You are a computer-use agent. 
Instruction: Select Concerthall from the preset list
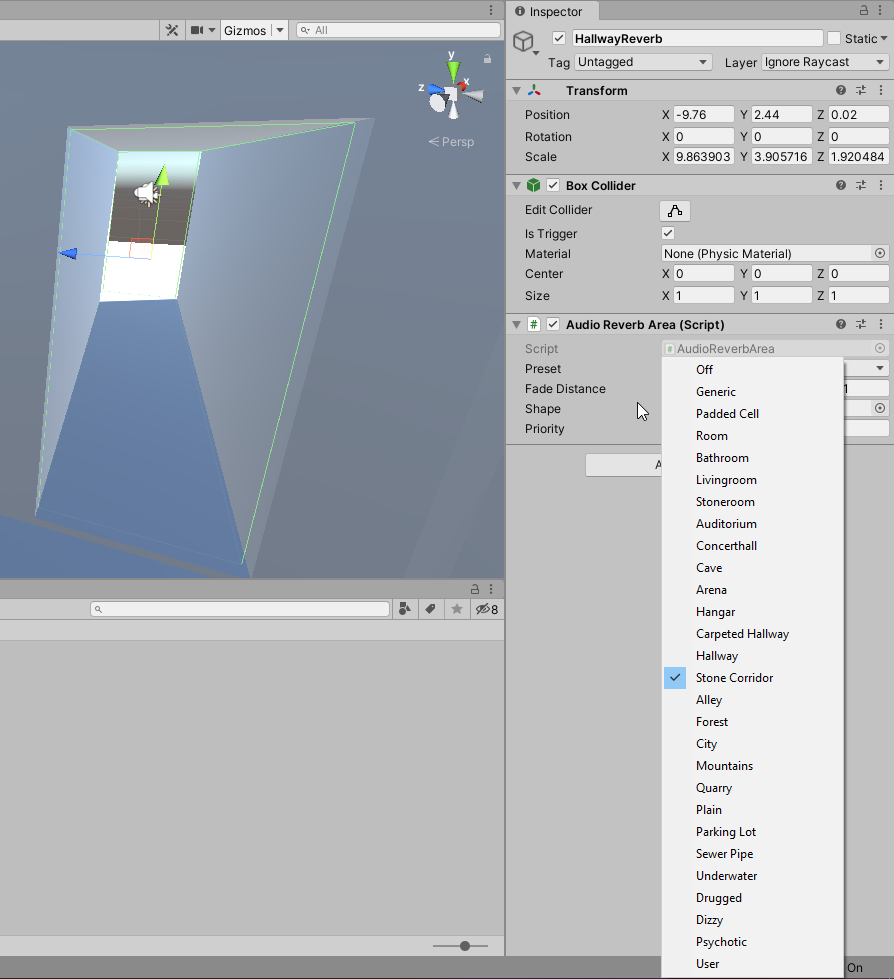pos(727,545)
